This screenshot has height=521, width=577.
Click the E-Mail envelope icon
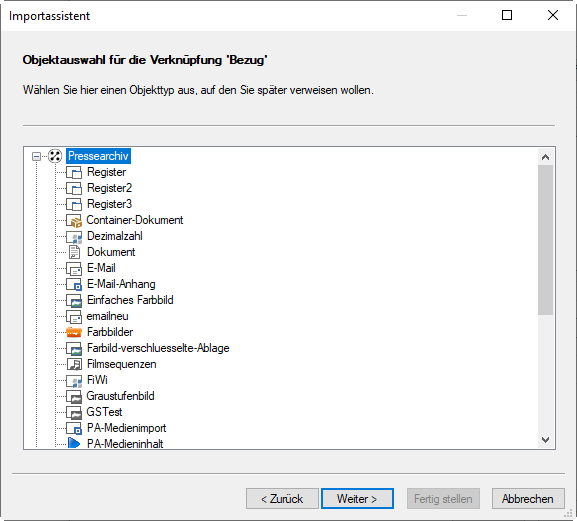pyautogui.click(x=74, y=269)
